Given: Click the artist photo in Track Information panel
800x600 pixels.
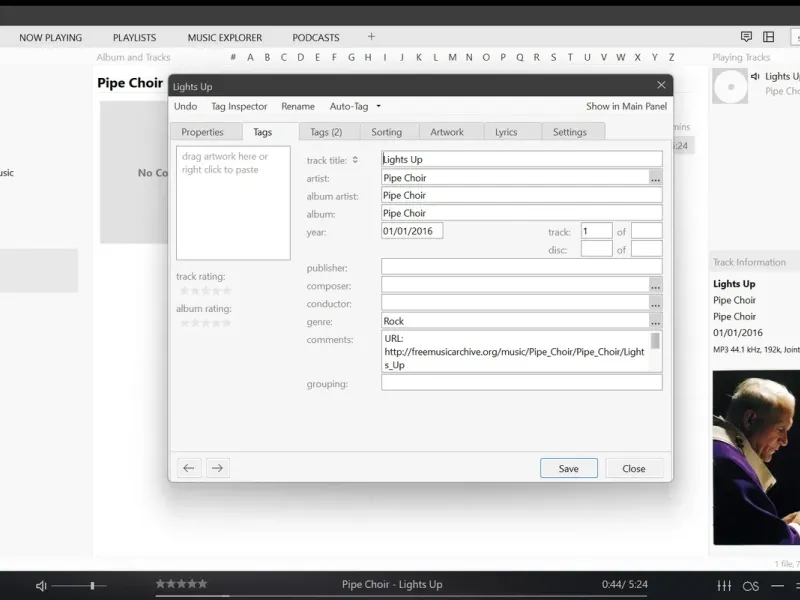Looking at the screenshot, I should click(756, 458).
